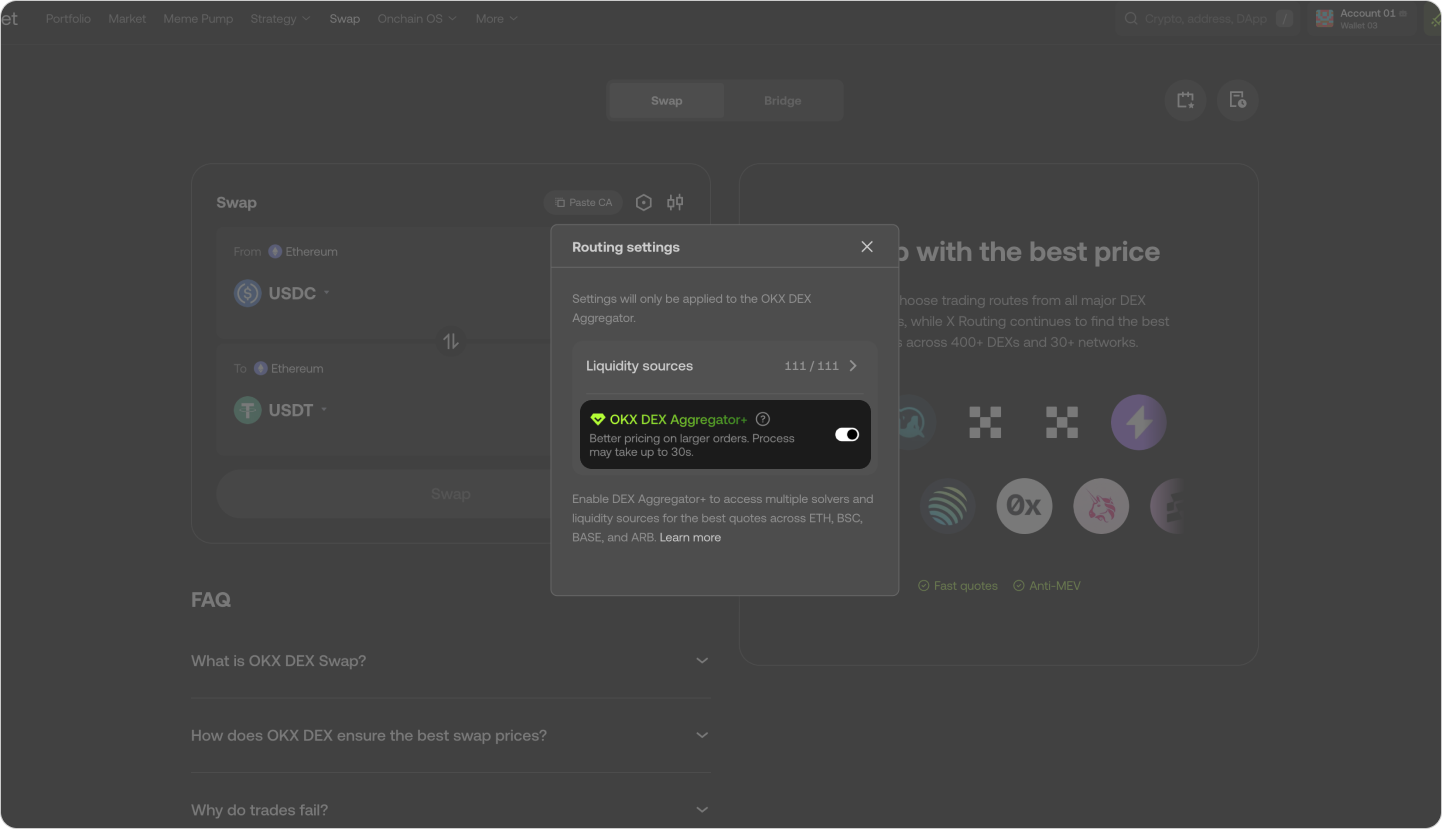Click the large Swap submit button
This screenshot has height=829, width=1442.
[x=451, y=494]
